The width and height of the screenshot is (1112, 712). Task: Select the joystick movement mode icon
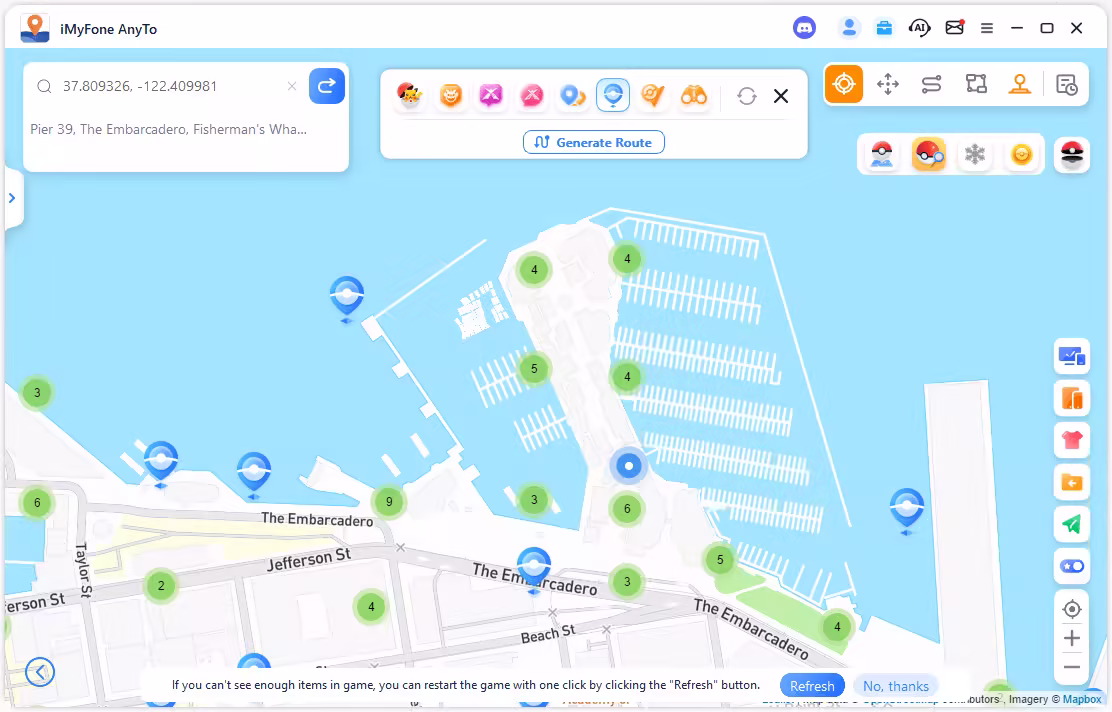(1019, 83)
